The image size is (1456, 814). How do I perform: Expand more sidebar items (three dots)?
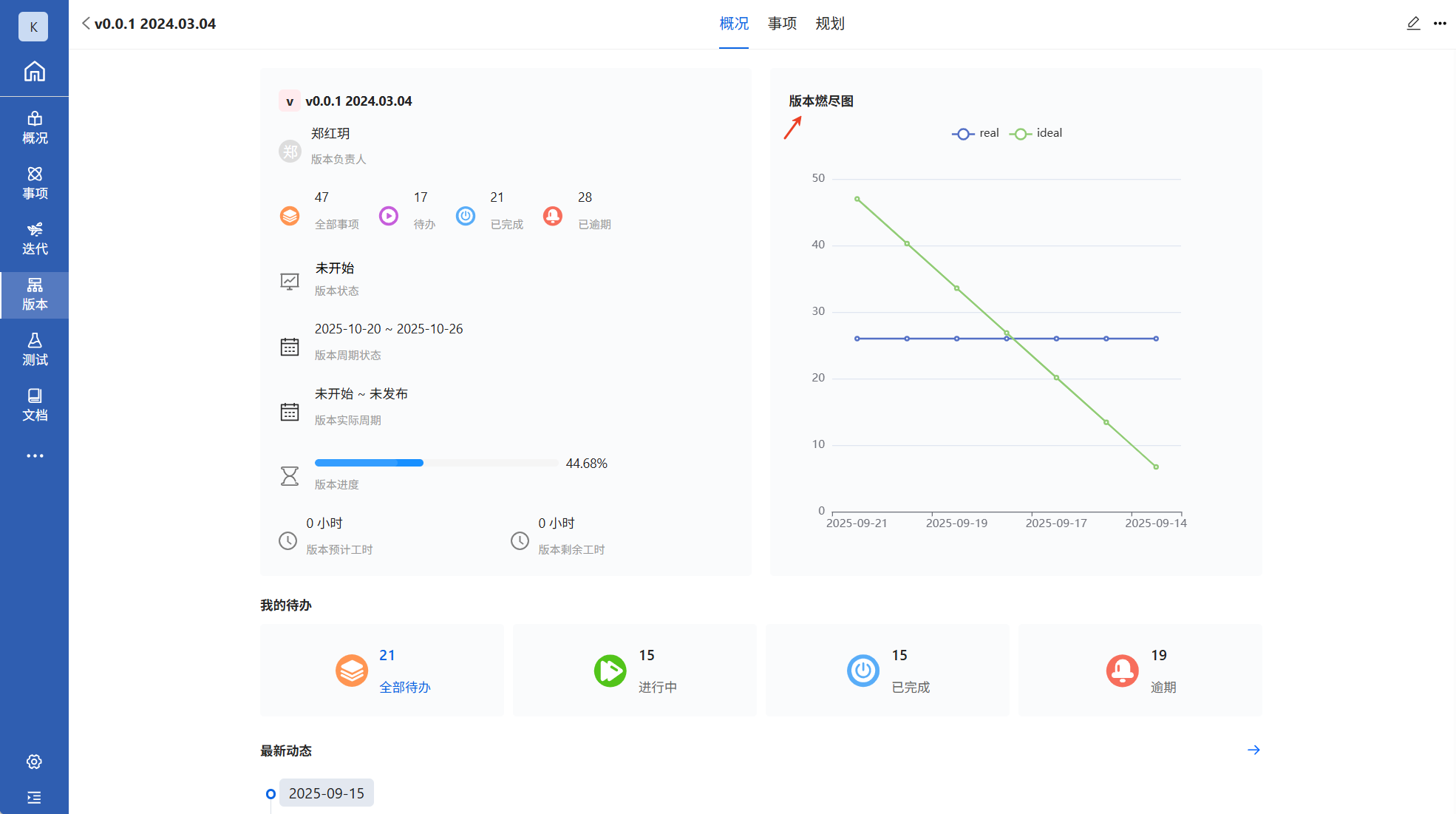[x=35, y=456]
